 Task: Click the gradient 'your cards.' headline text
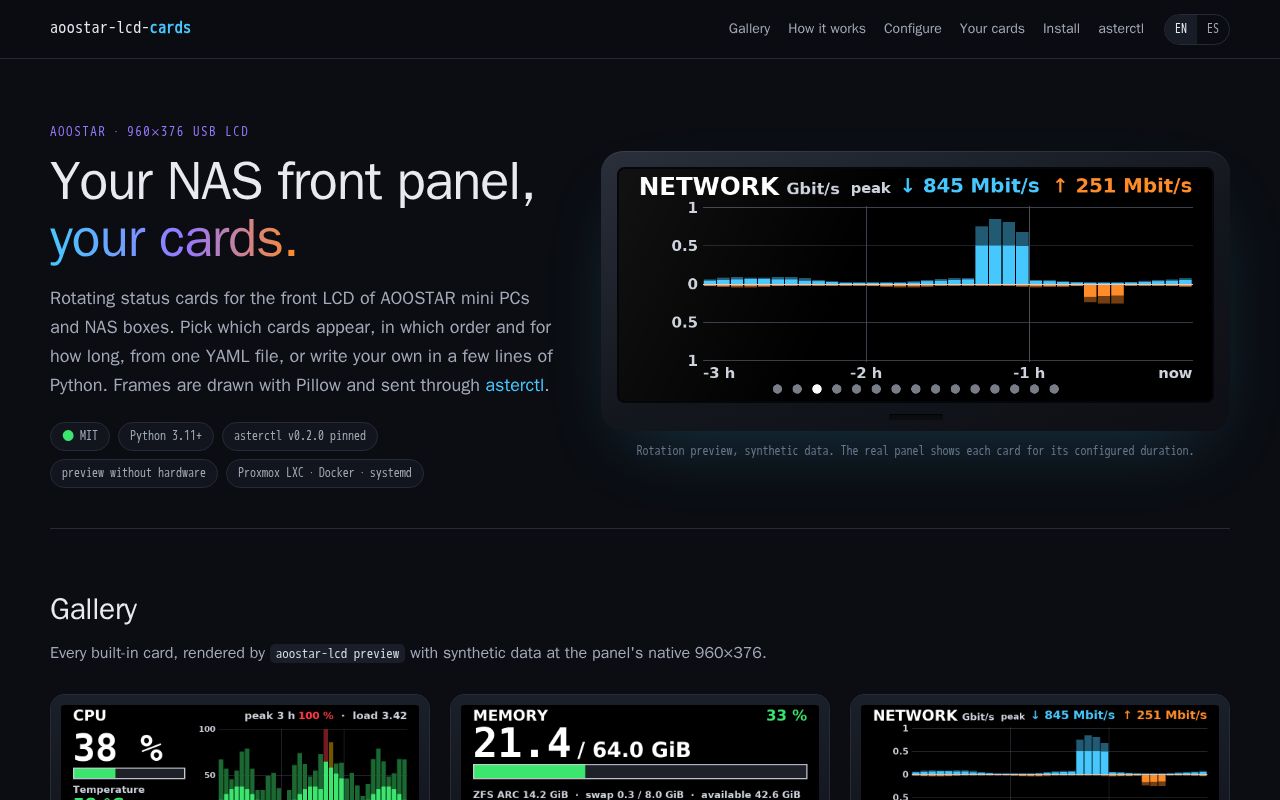tap(173, 238)
